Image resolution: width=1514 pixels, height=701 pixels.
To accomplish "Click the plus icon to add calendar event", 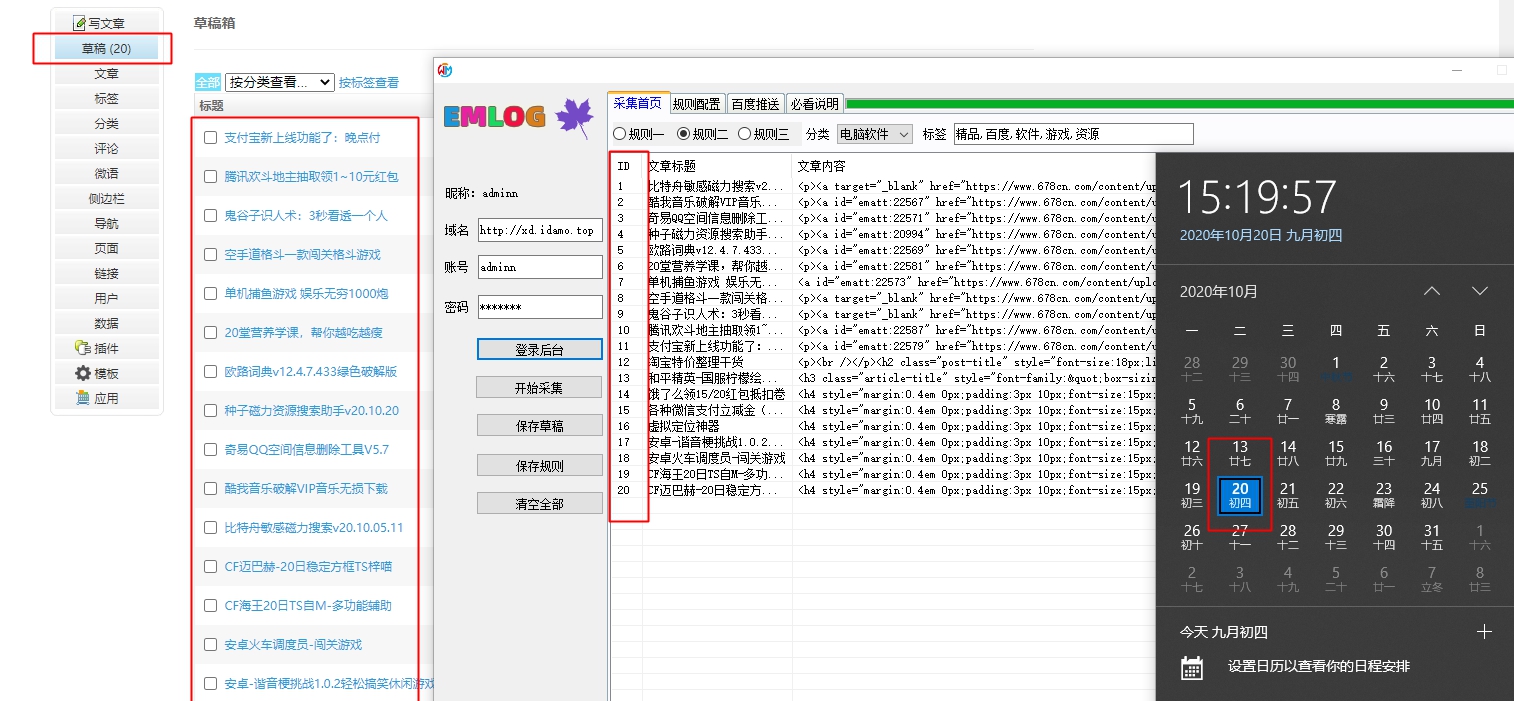I will [x=1485, y=631].
